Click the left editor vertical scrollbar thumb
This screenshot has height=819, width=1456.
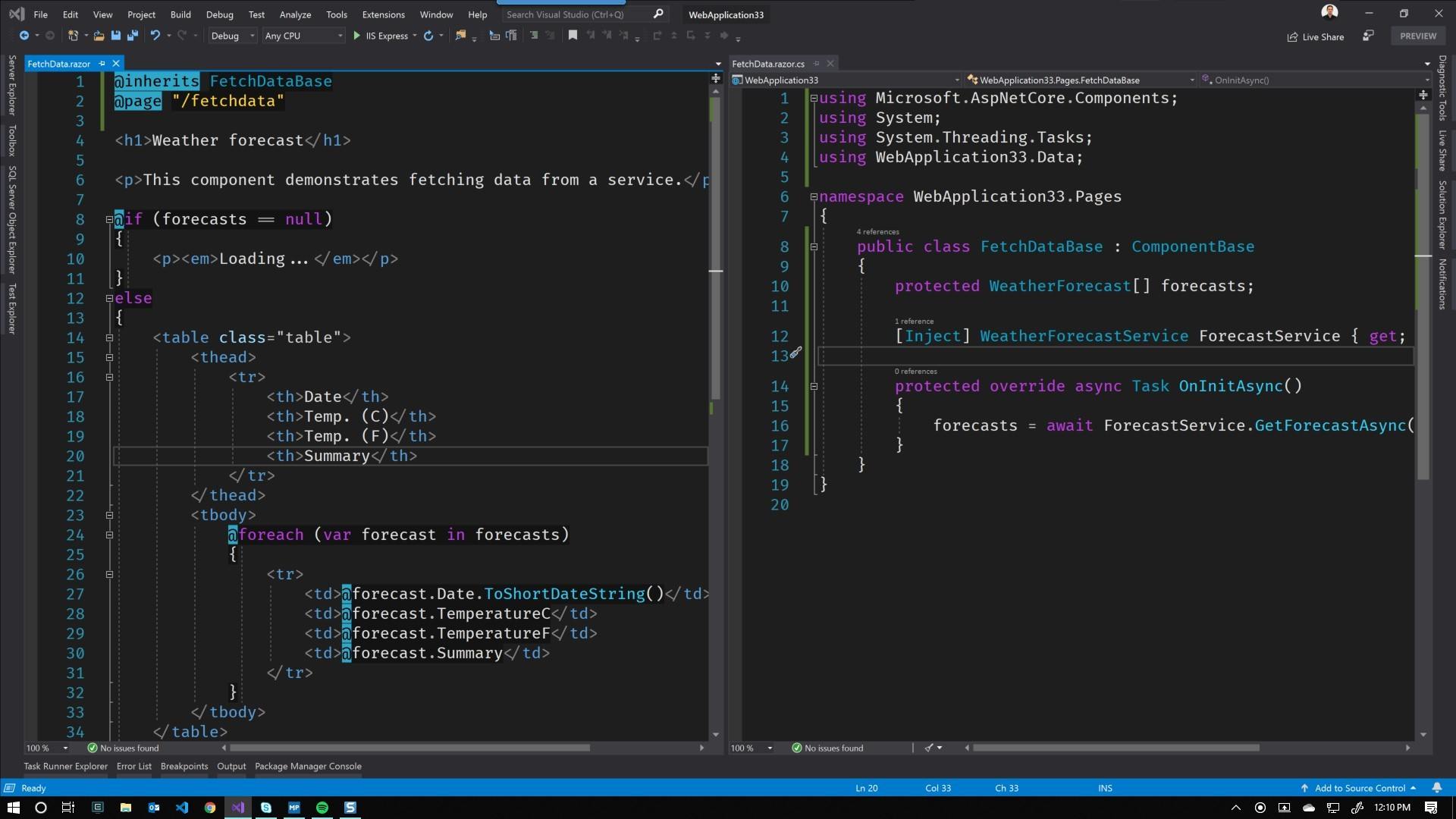[715, 248]
